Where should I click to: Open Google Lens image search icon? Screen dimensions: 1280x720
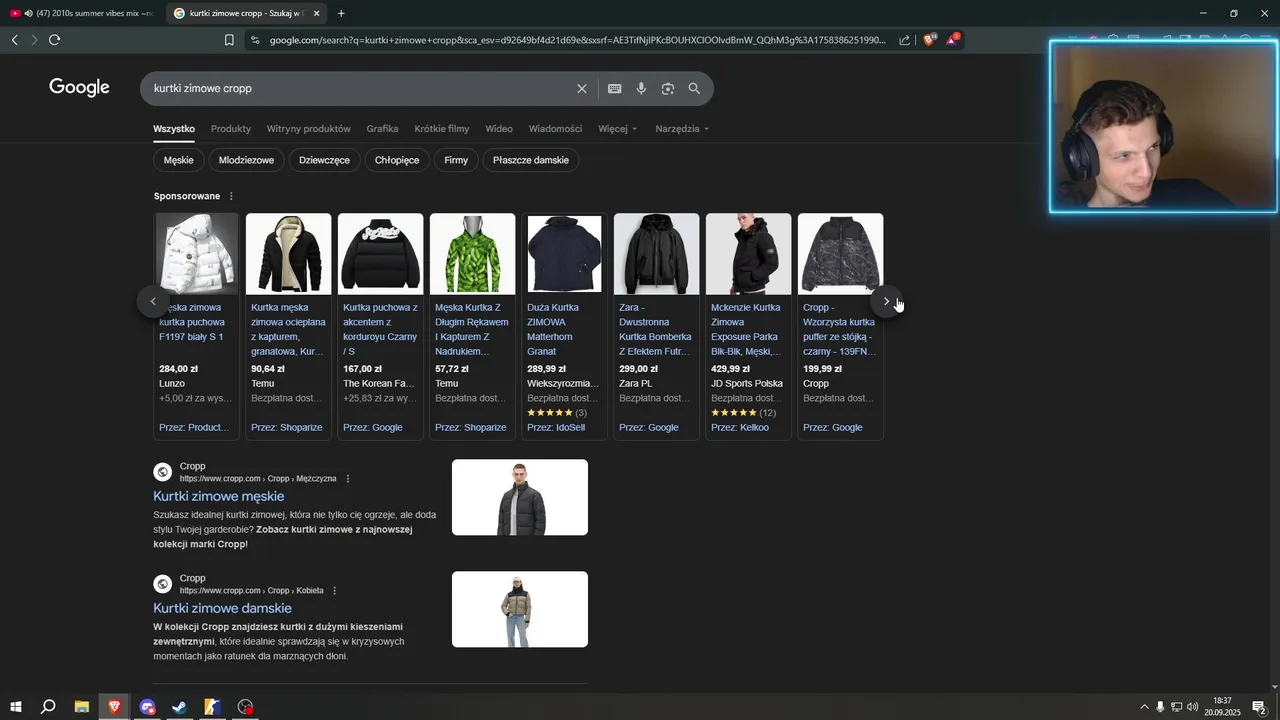(x=668, y=89)
